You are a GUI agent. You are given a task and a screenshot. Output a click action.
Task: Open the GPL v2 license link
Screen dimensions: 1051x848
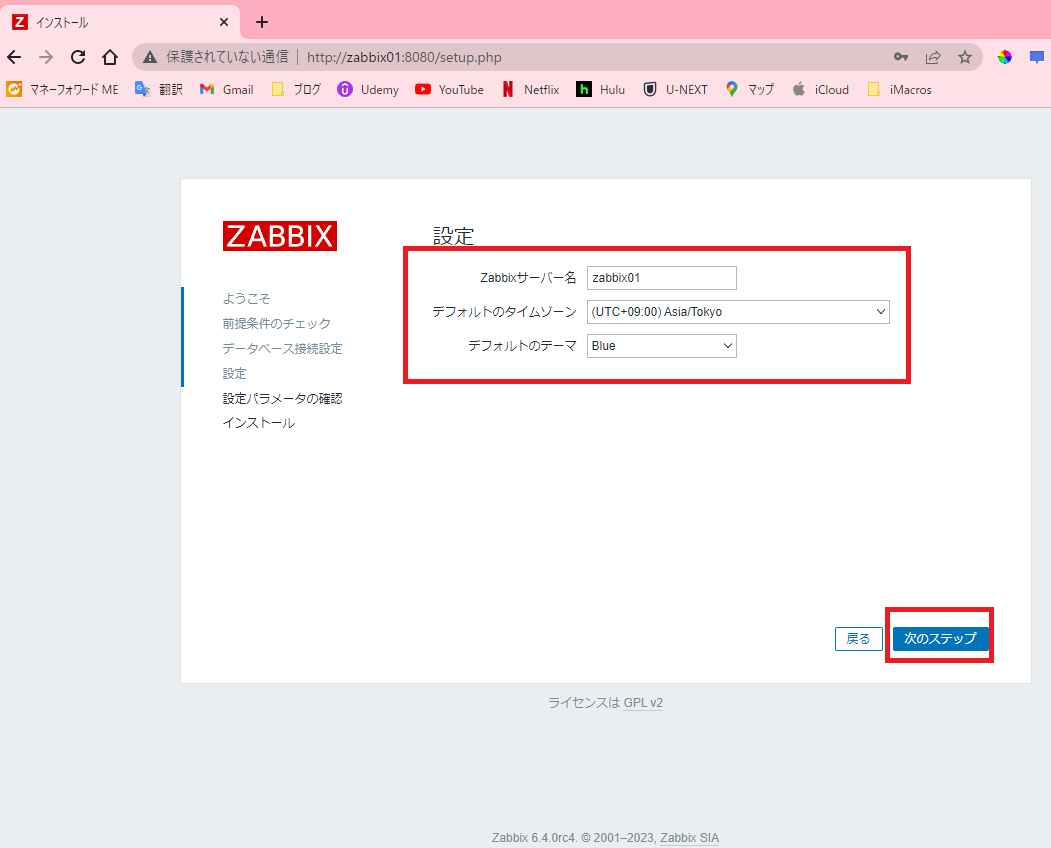tap(641, 702)
